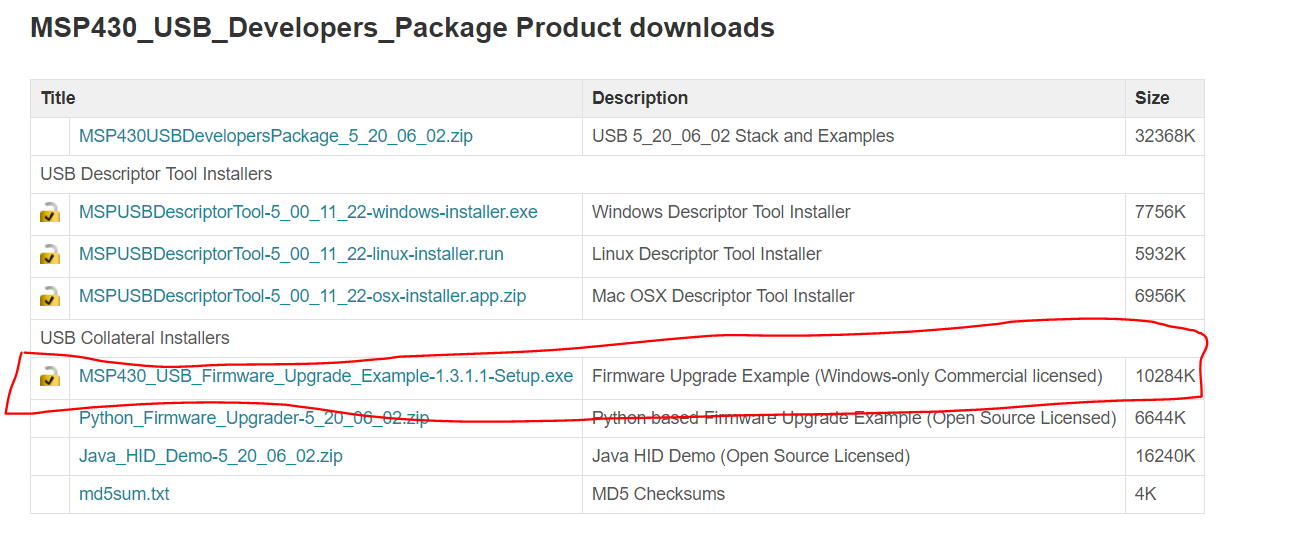This screenshot has width=1315, height=534.
Task: Click the Windows Descriptor Tool Installer description
Action: click(x=721, y=212)
